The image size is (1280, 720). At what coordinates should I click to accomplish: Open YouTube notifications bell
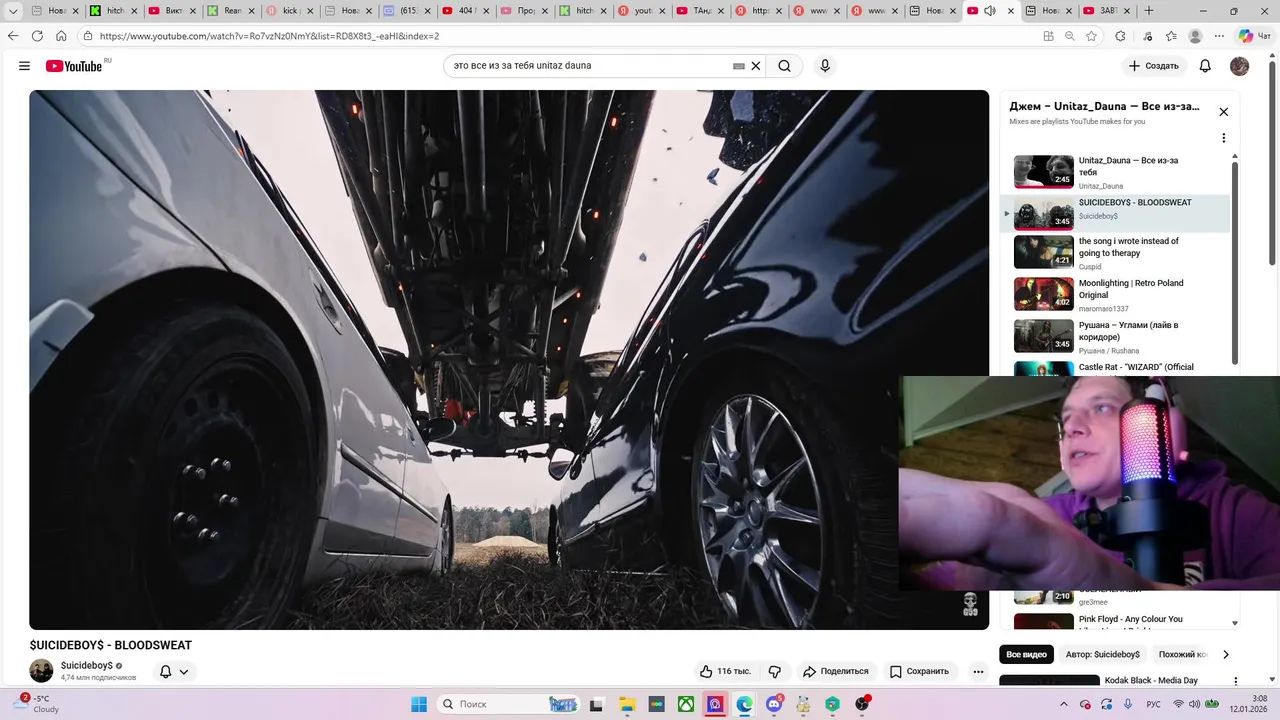[1205, 66]
